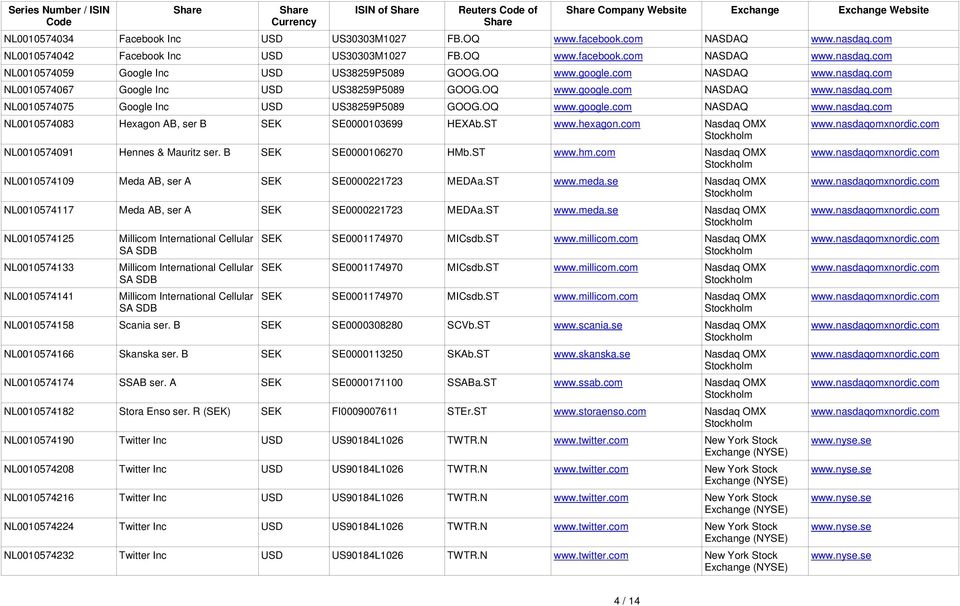This screenshot has height=606, width=960.
Task: Select the Series Number / ISIN Code header
Action: (x=59, y=16)
